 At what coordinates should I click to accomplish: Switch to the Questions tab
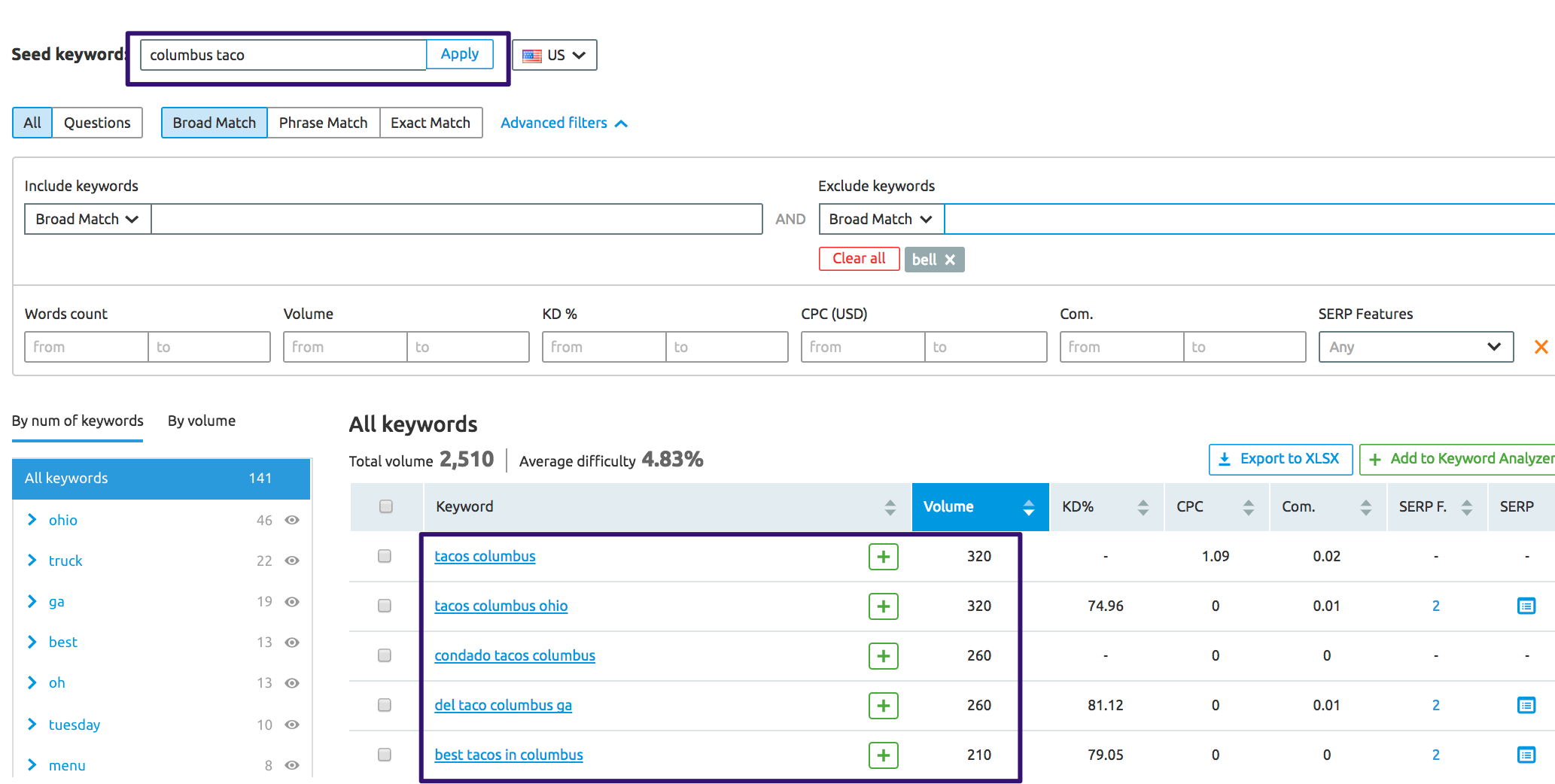tap(97, 123)
